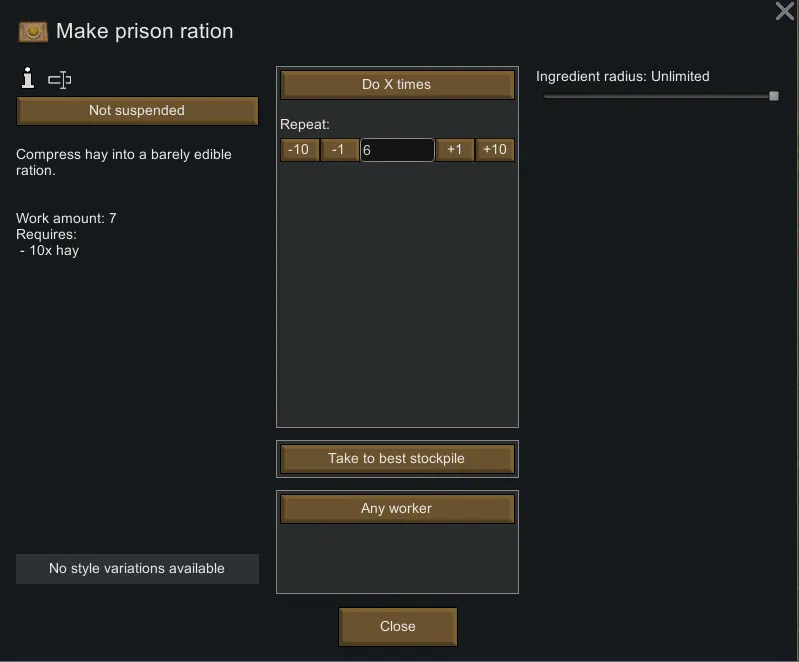
Task: Toggle the Not suspended bill state
Action: click(137, 111)
